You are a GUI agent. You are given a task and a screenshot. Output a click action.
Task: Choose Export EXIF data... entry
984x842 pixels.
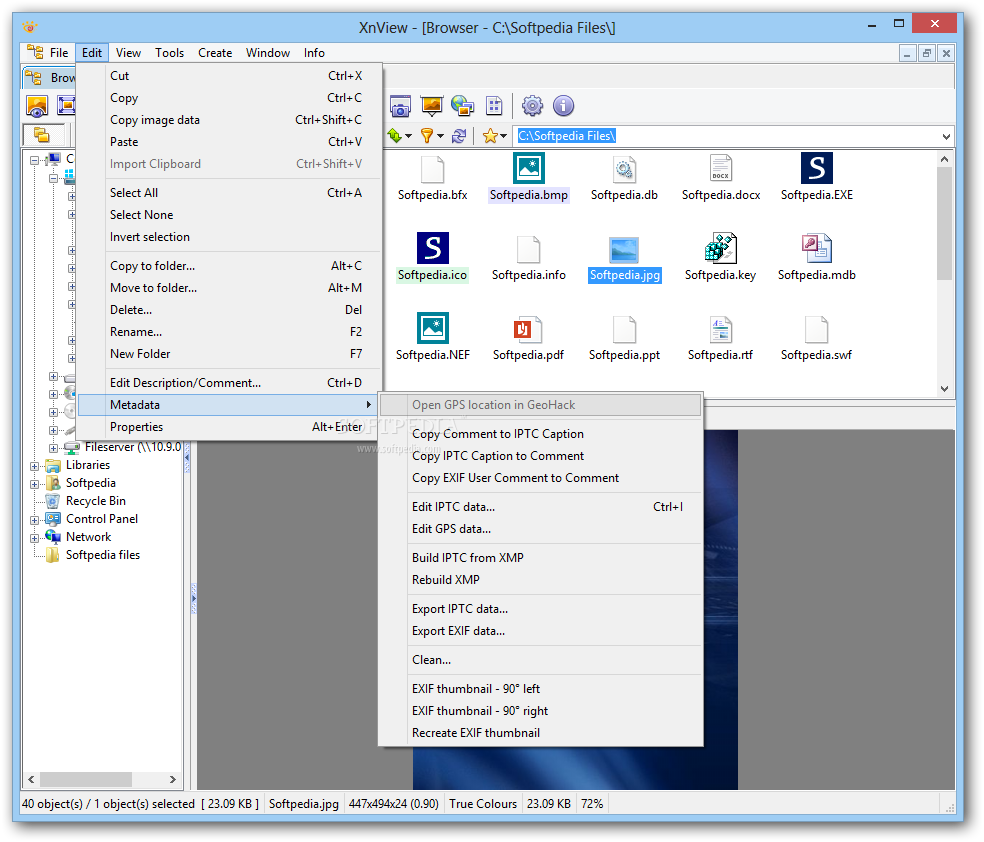[x=540, y=631]
